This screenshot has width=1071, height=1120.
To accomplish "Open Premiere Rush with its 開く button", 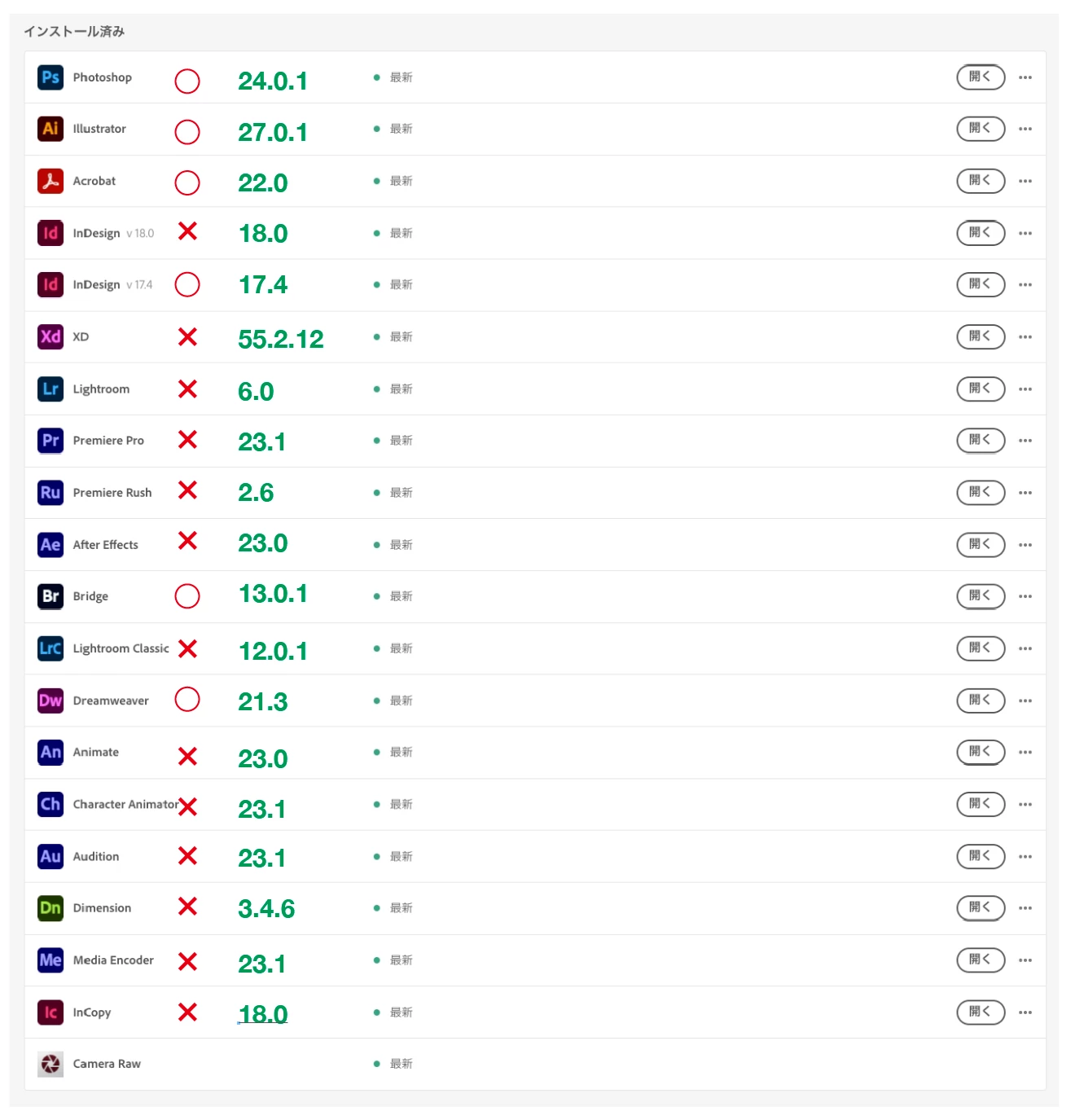I will pos(981,493).
